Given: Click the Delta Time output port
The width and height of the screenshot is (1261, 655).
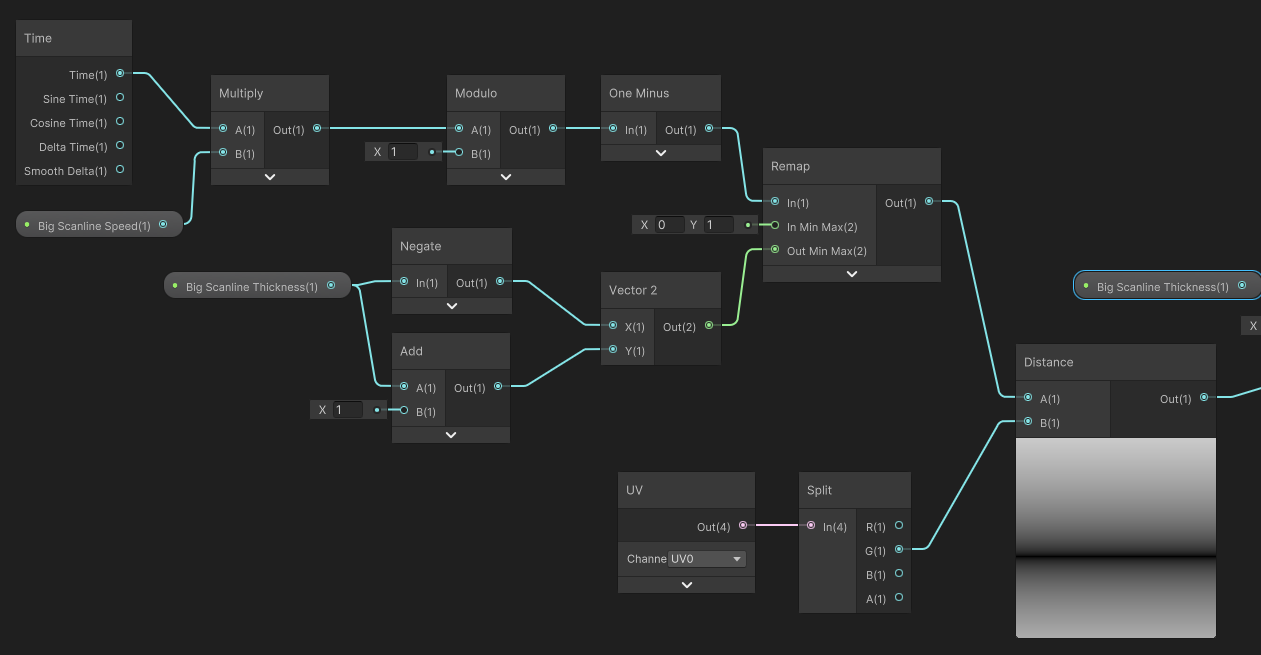Looking at the screenshot, I should 120,146.
